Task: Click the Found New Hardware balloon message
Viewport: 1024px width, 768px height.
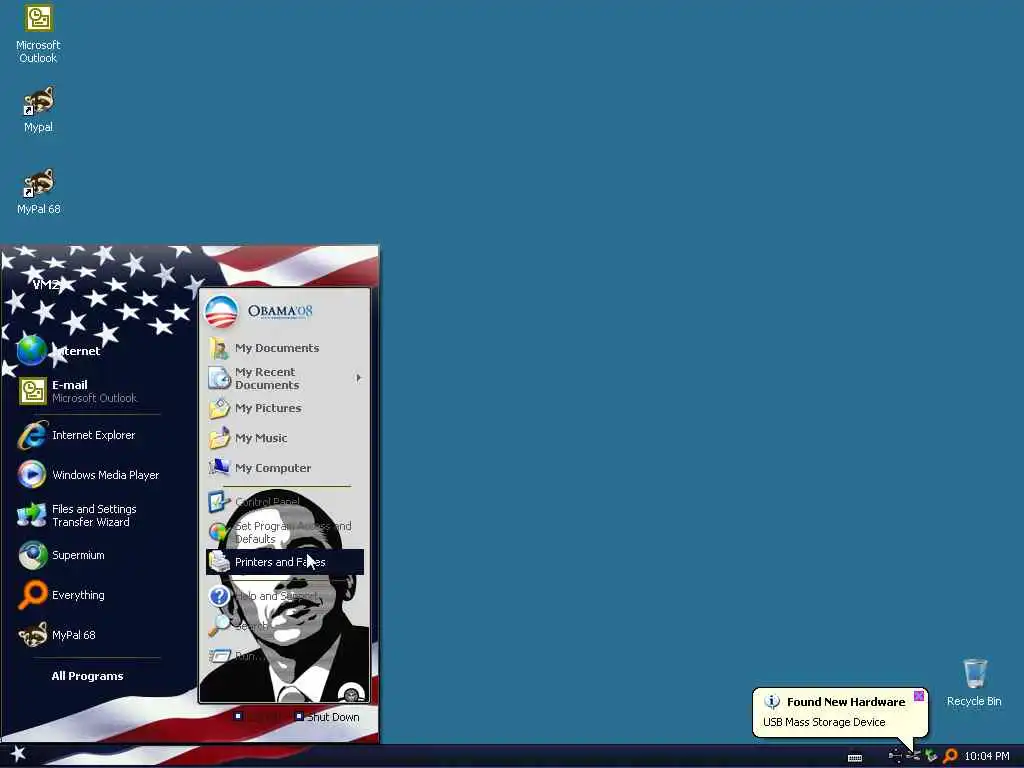Action: tap(824, 722)
